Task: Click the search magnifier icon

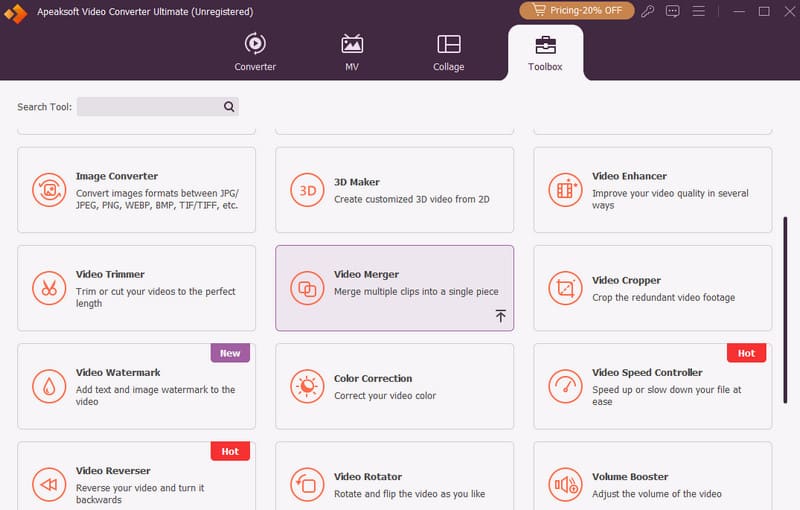Action: 229,107
